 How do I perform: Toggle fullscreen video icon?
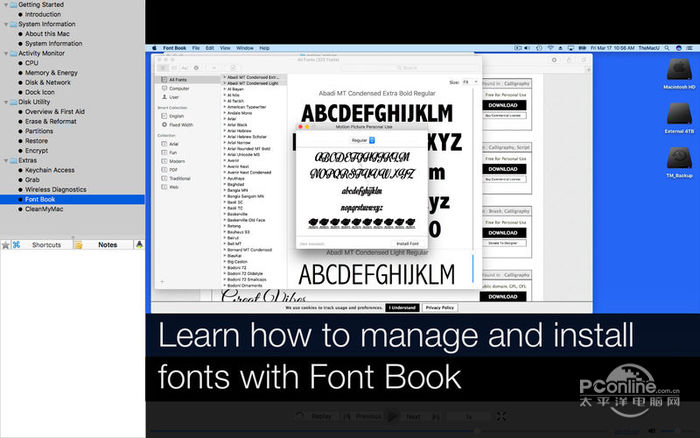click(x=501, y=417)
